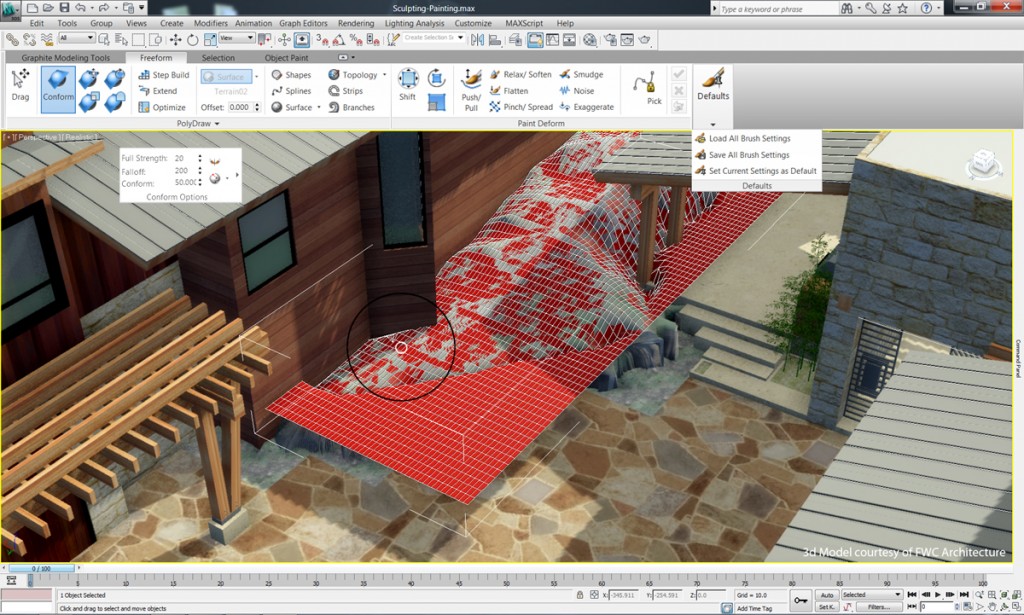
Task: Expand the PolyDraw panel dropdown
Action: click(x=217, y=124)
